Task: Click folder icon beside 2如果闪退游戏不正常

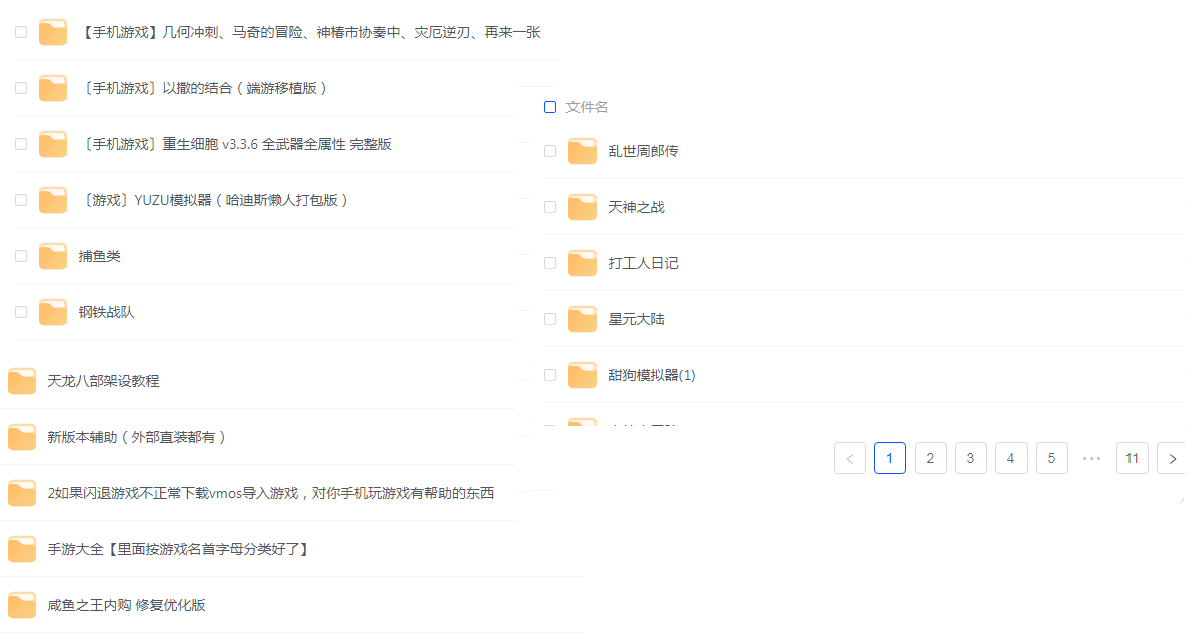Action: coord(22,493)
